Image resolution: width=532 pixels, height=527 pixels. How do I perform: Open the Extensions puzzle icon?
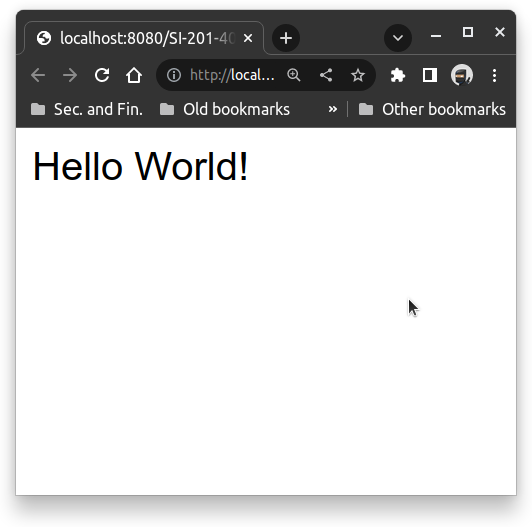(398, 75)
